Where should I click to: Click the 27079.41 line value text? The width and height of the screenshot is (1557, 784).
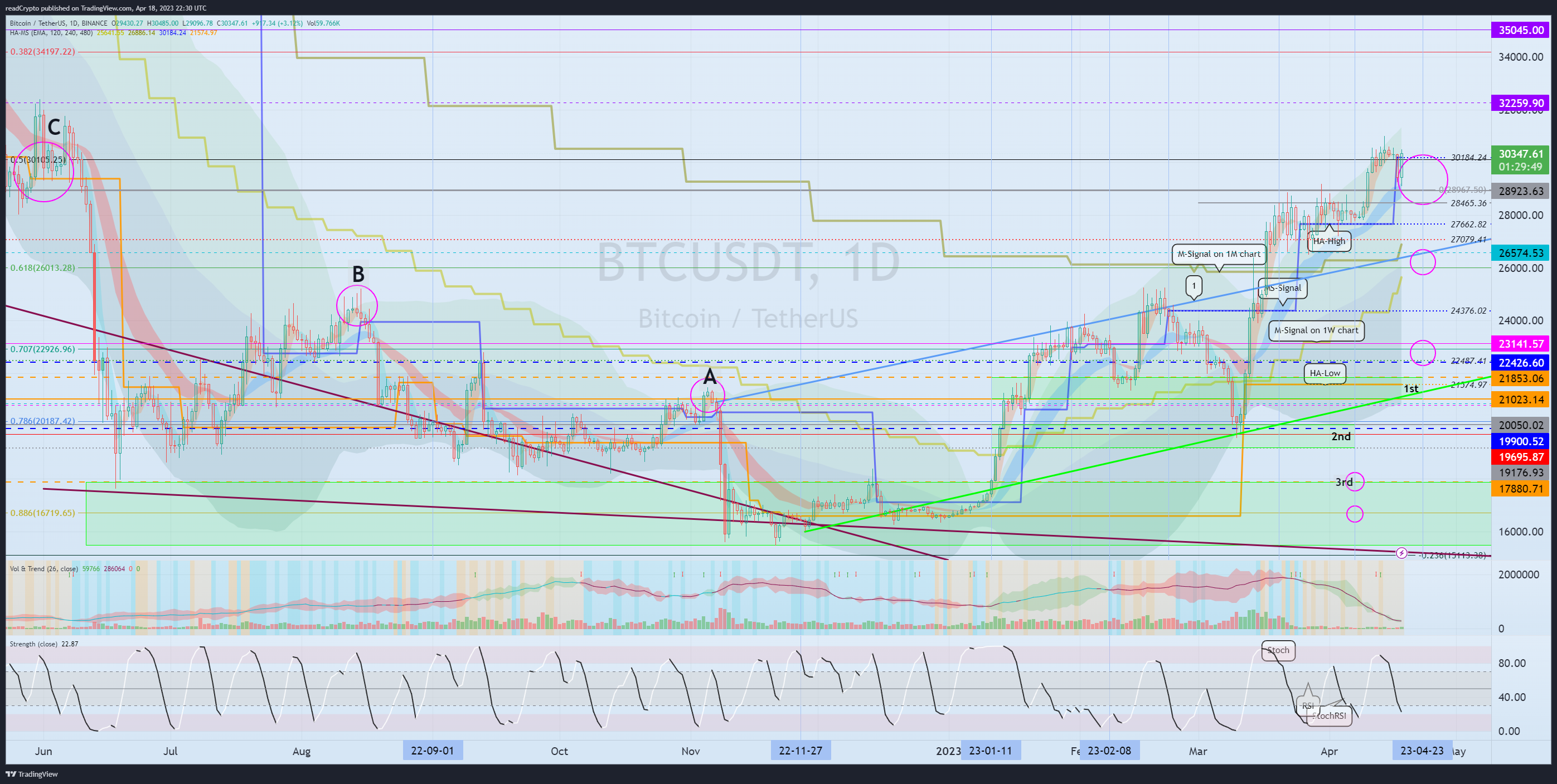pyautogui.click(x=1469, y=240)
